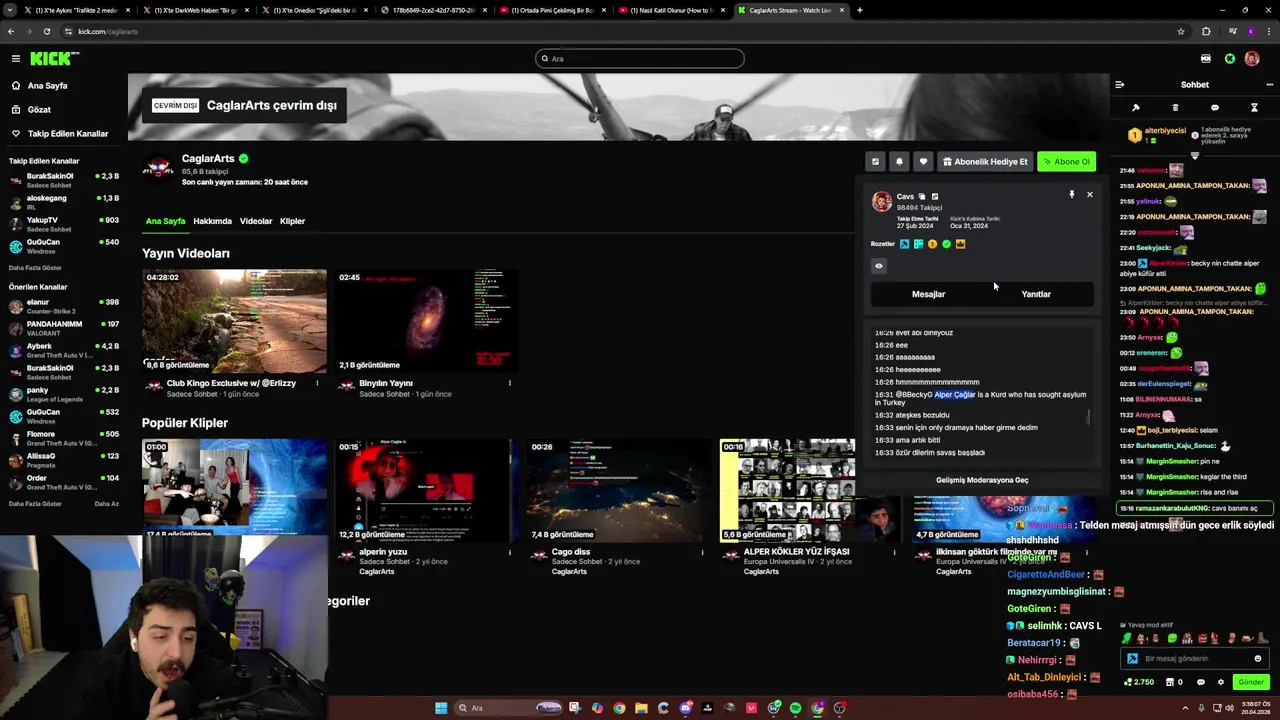Collapse the chat panel with the arrow icon
The width and height of the screenshot is (1280, 720).
(1119, 85)
